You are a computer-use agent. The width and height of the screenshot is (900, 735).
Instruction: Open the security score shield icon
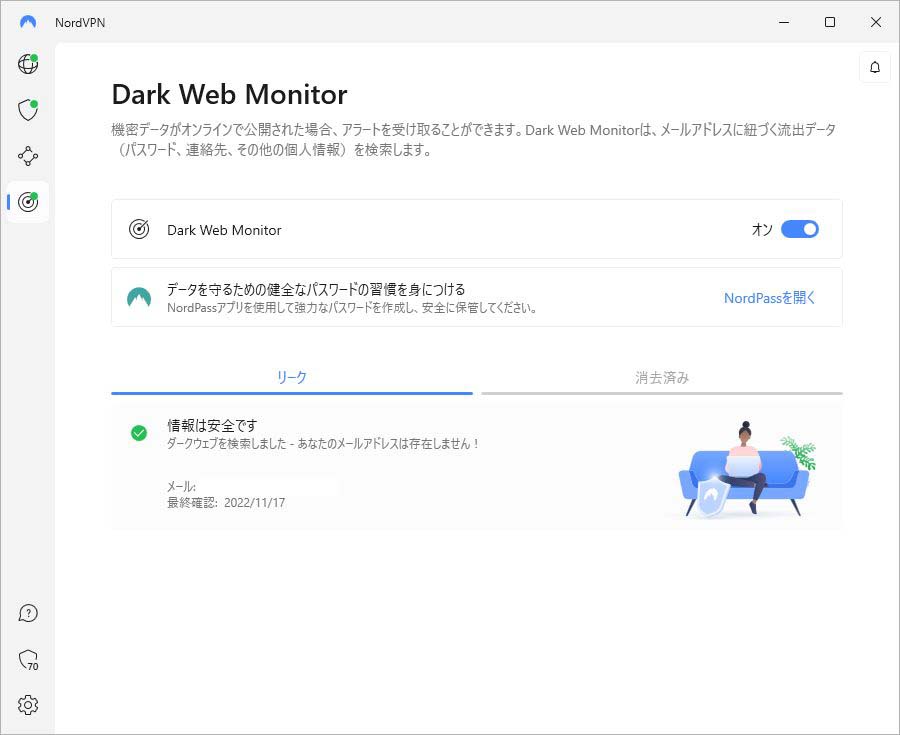(x=28, y=660)
